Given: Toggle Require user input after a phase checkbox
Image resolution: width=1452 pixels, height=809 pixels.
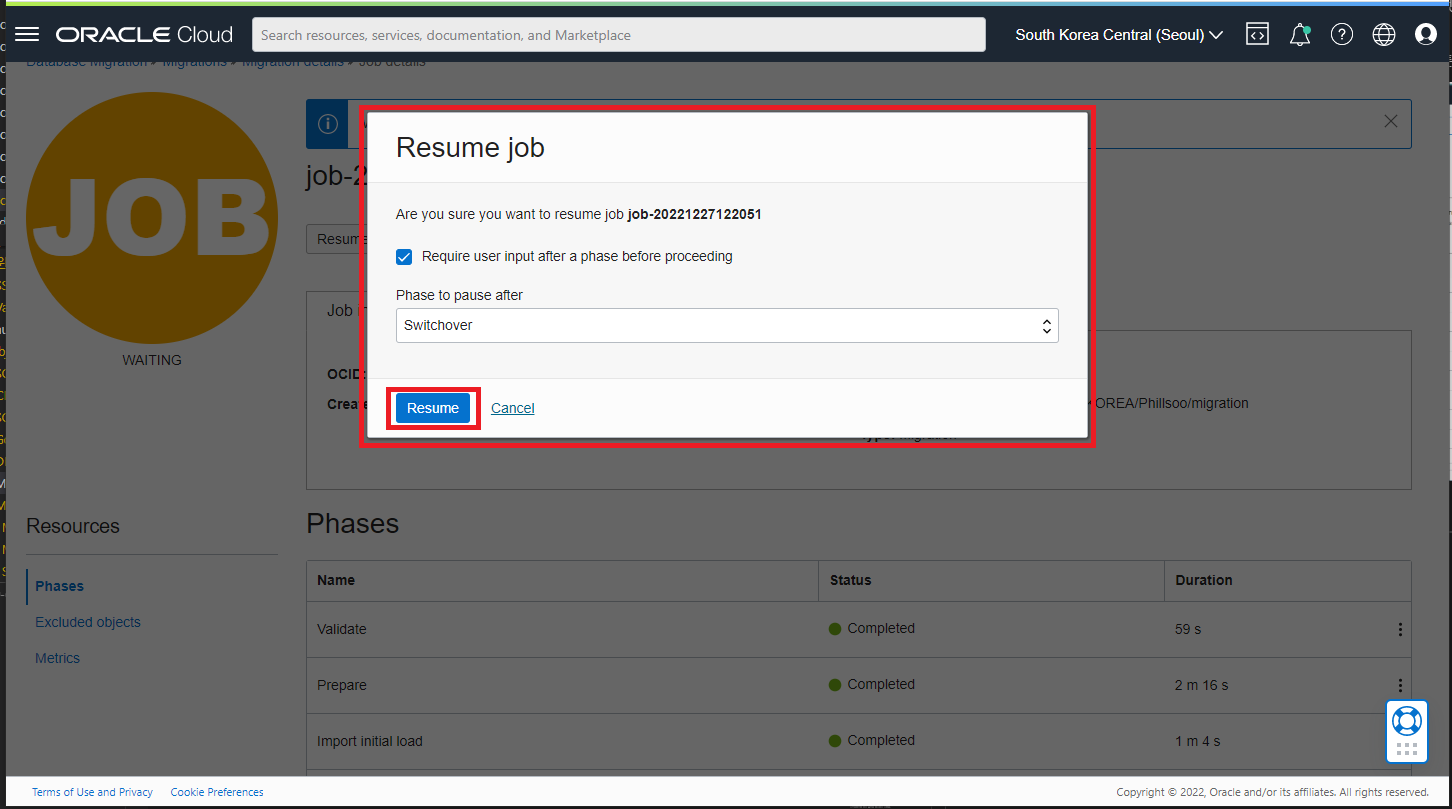Looking at the screenshot, I should tap(404, 257).
